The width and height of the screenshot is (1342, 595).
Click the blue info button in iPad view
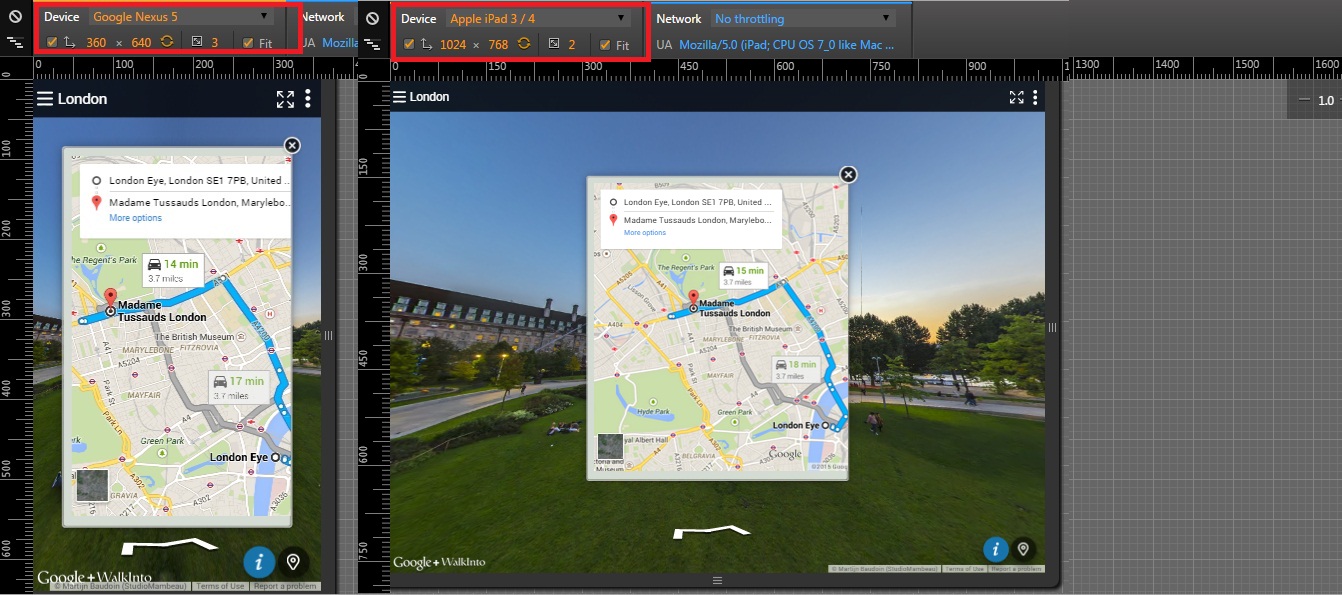[996, 549]
